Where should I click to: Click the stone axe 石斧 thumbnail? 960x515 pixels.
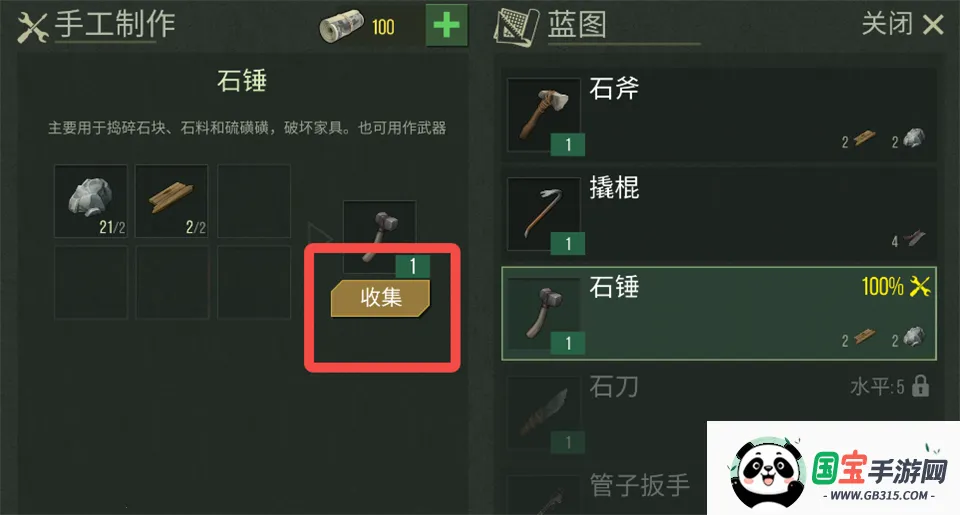[x=544, y=115]
